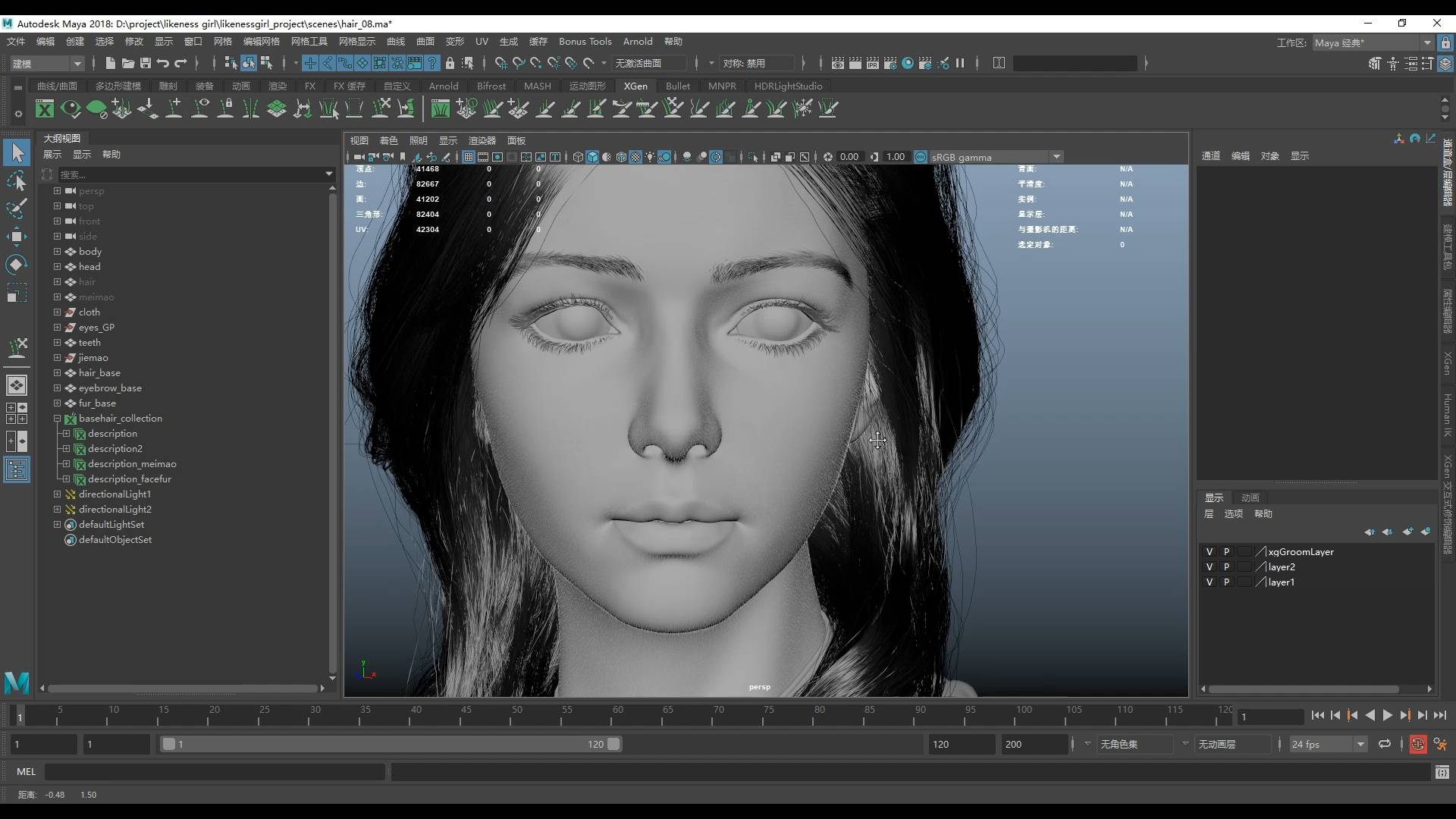Image resolution: width=1456 pixels, height=819 pixels.
Task: Expand the body node in Outliner
Action: (x=57, y=251)
